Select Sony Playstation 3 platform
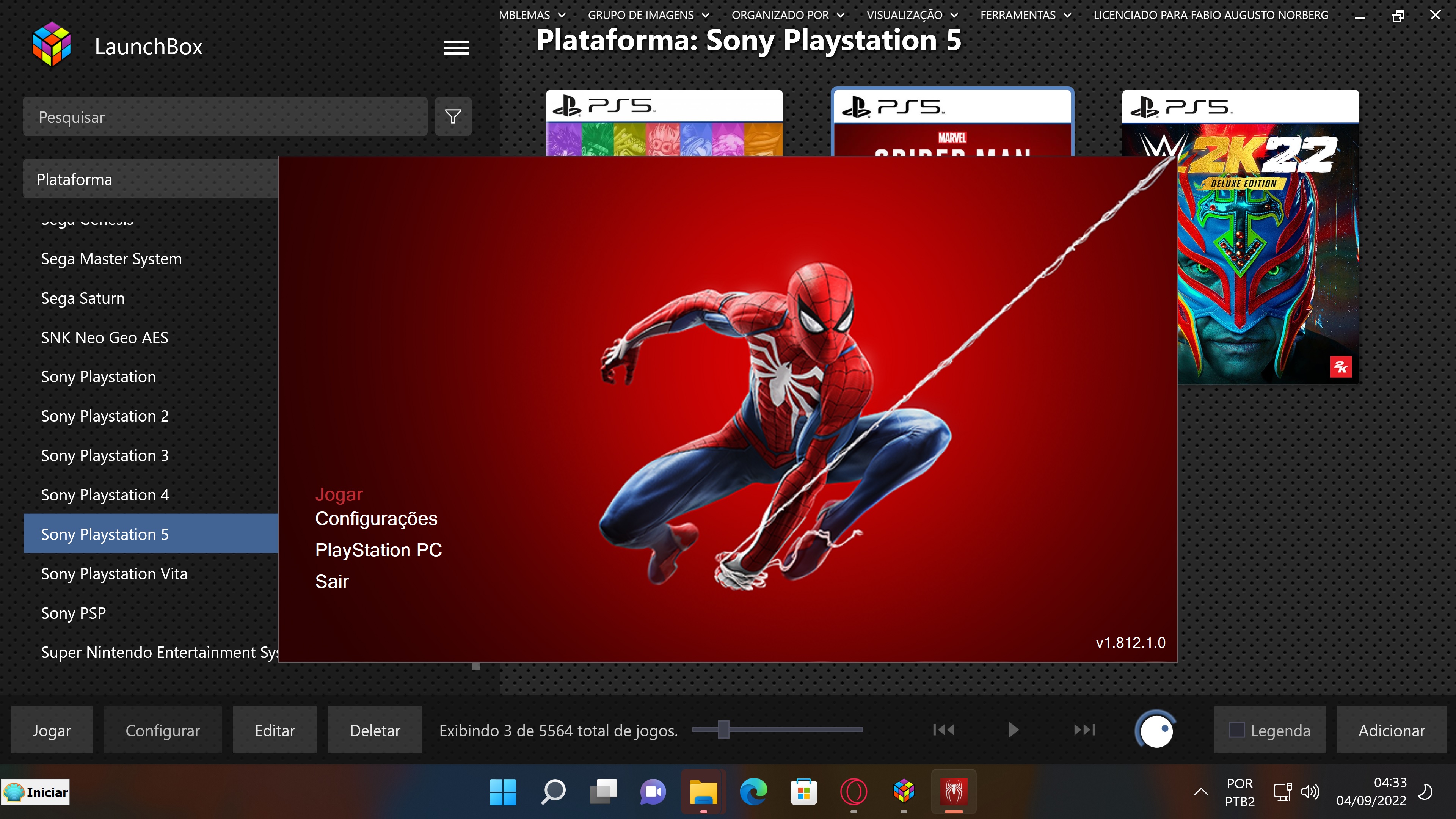Image resolution: width=1456 pixels, height=819 pixels. click(105, 455)
